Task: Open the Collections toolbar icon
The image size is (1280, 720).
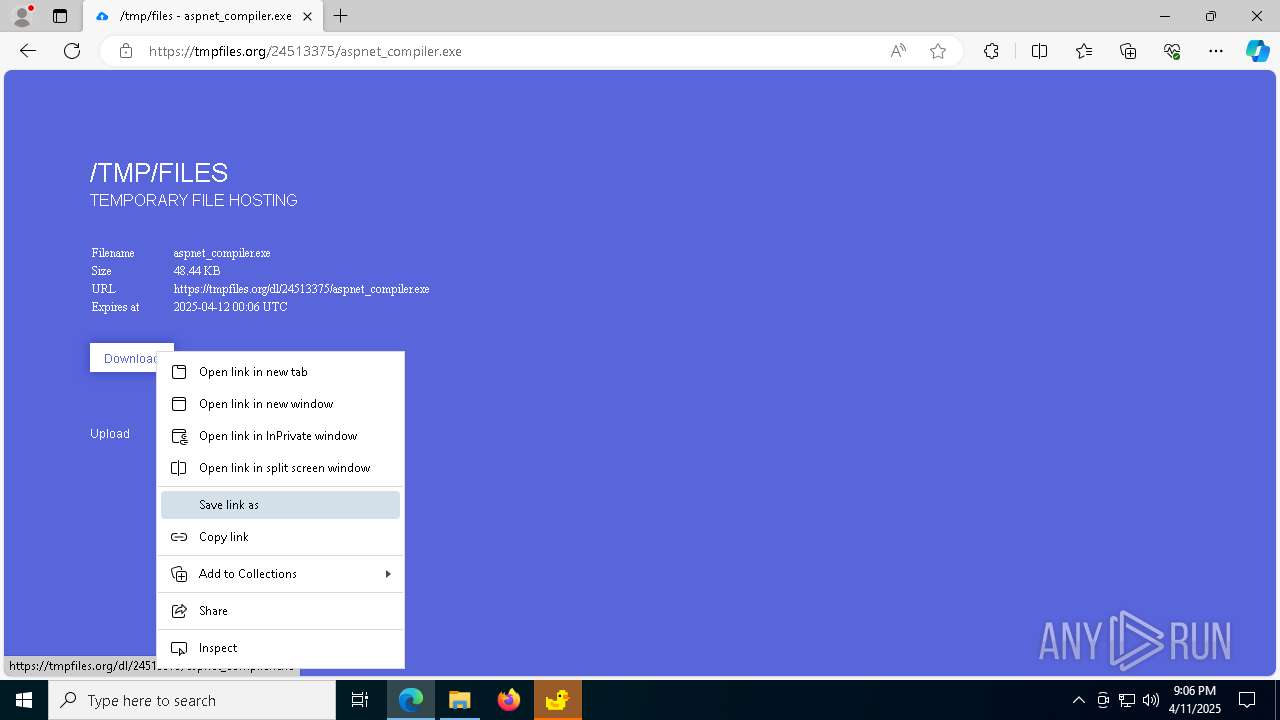Action: tap(1128, 51)
